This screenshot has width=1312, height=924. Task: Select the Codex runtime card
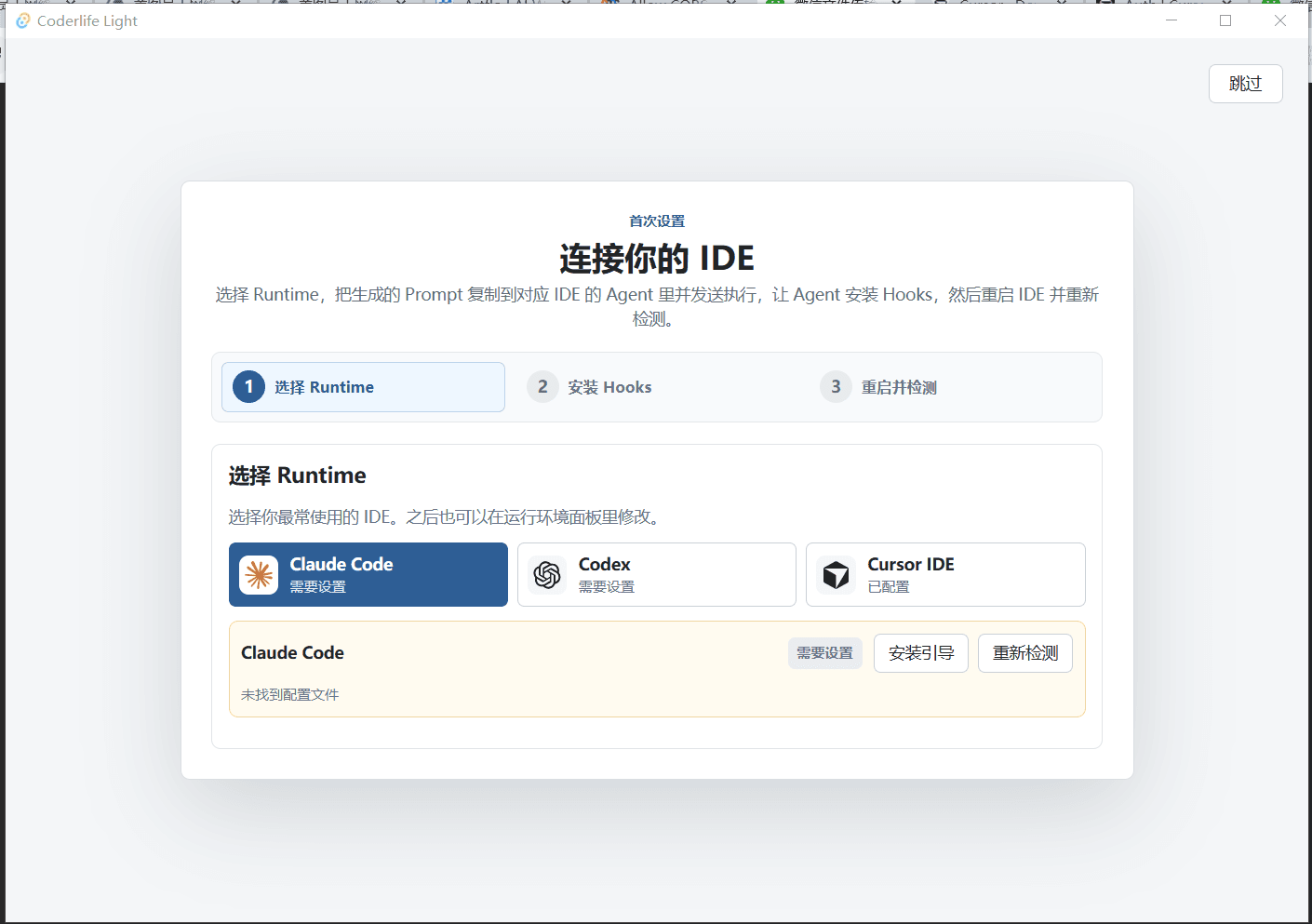[x=657, y=575]
